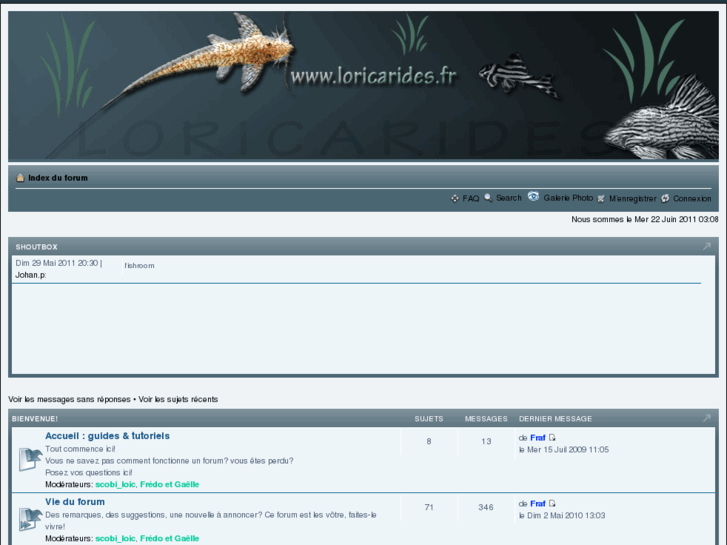View latest post icon in Accueil row

(552, 437)
